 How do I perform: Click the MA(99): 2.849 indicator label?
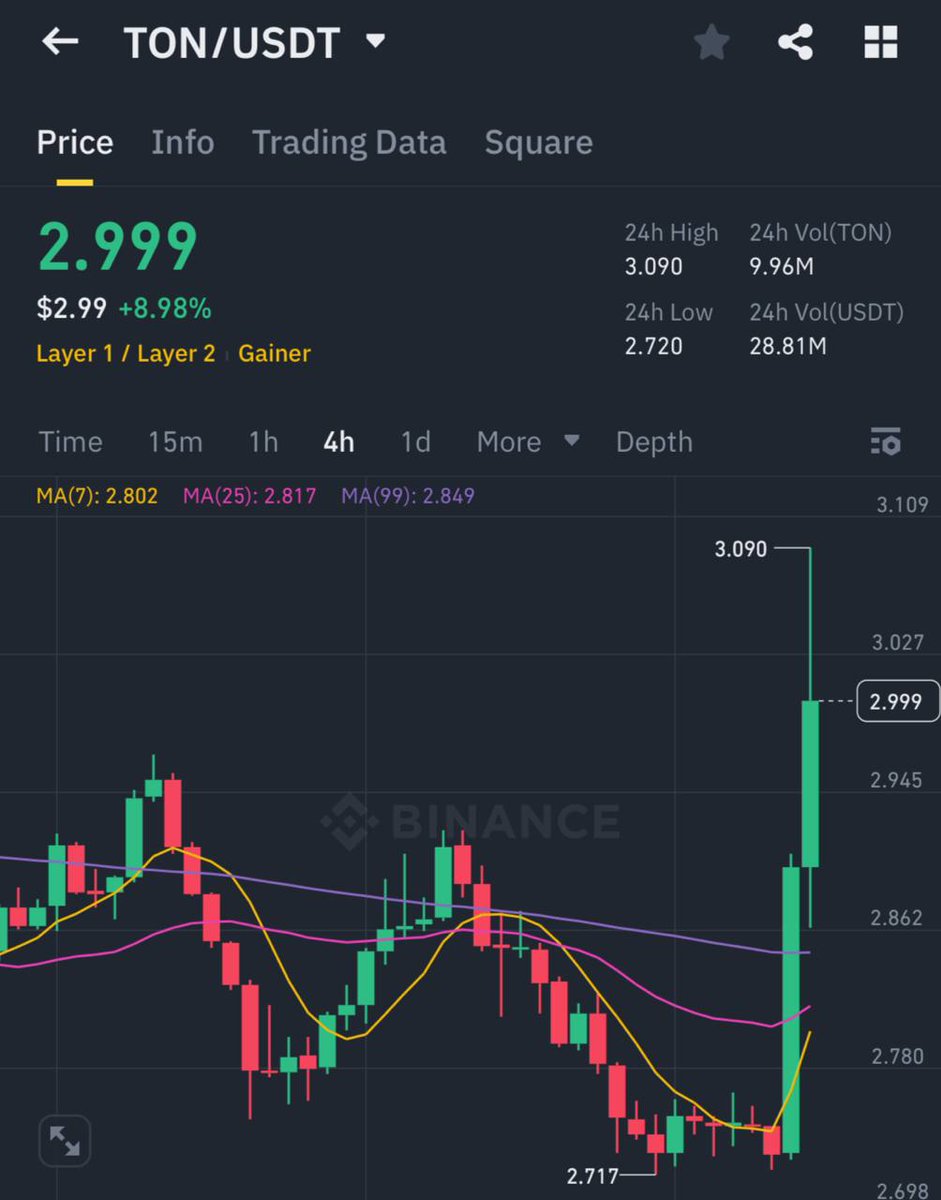coord(408,495)
